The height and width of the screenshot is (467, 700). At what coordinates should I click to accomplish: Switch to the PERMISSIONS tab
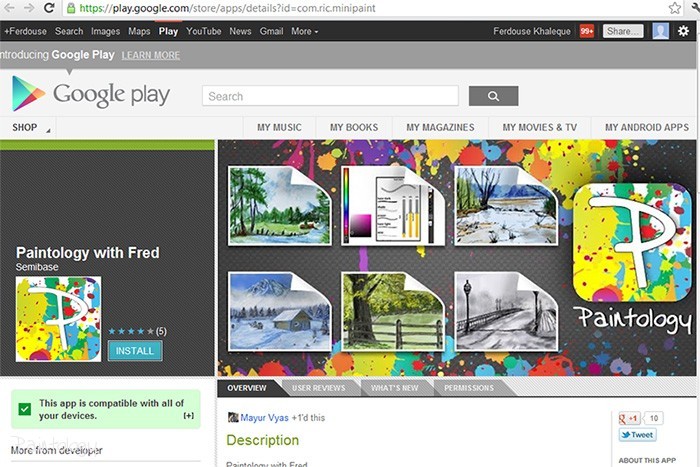tap(469, 388)
